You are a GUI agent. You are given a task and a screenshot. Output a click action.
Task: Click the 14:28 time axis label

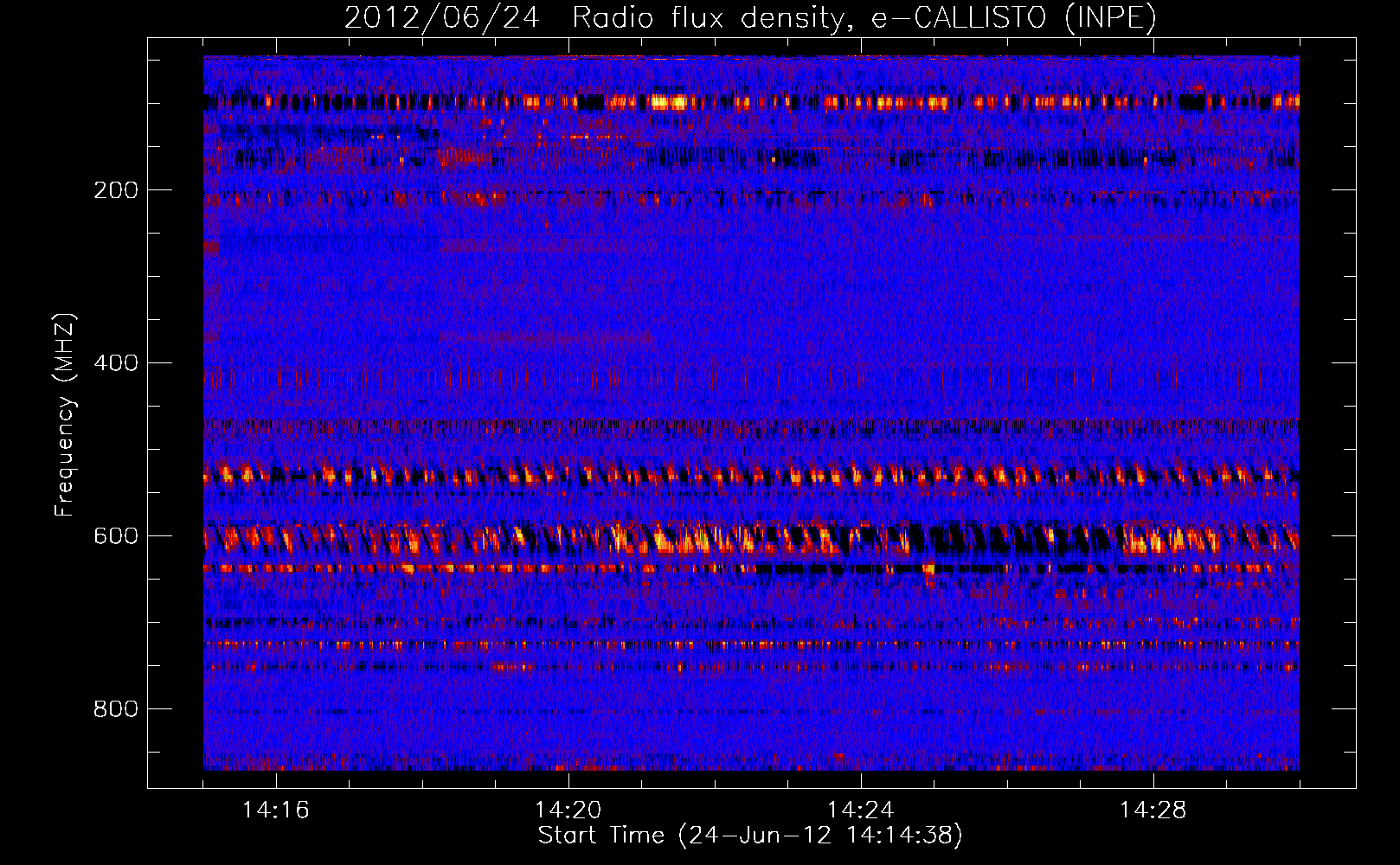pos(1153,811)
